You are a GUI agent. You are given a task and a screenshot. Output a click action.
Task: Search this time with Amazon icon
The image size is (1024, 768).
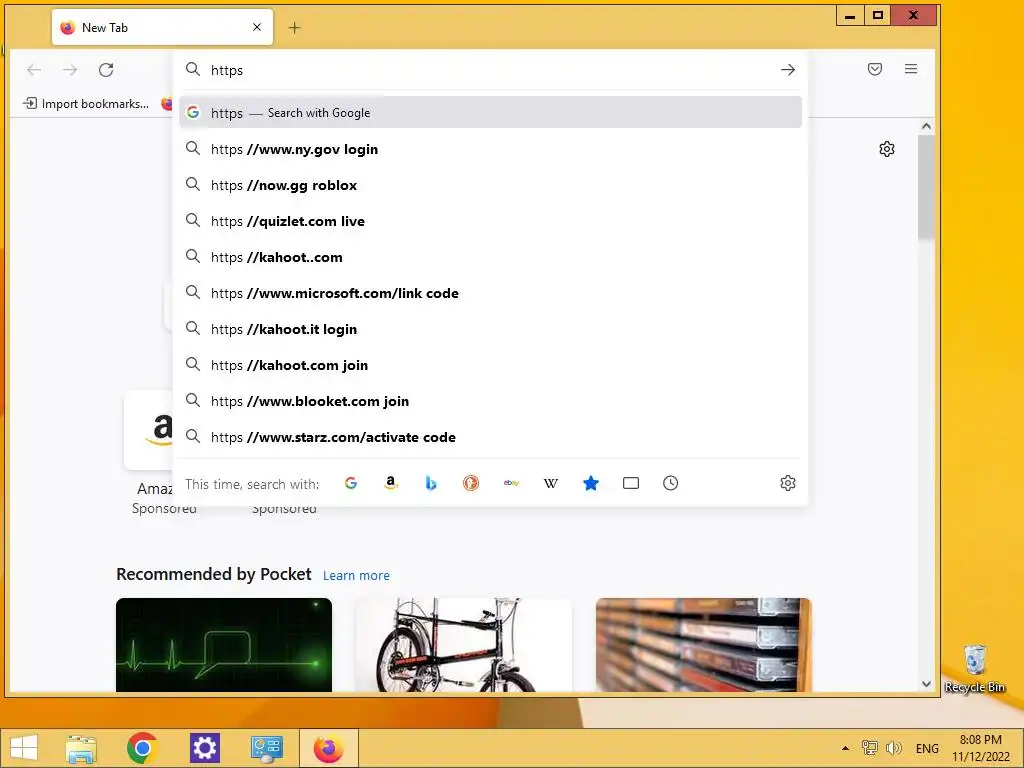(x=391, y=483)
